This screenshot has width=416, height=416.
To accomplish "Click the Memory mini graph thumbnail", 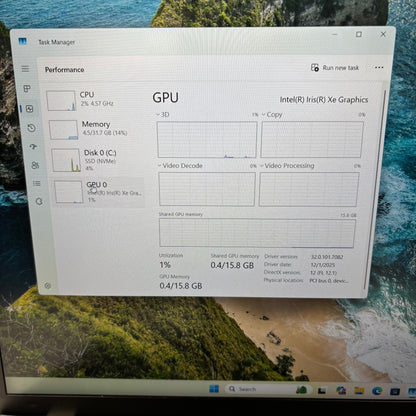I will point(63,130).
